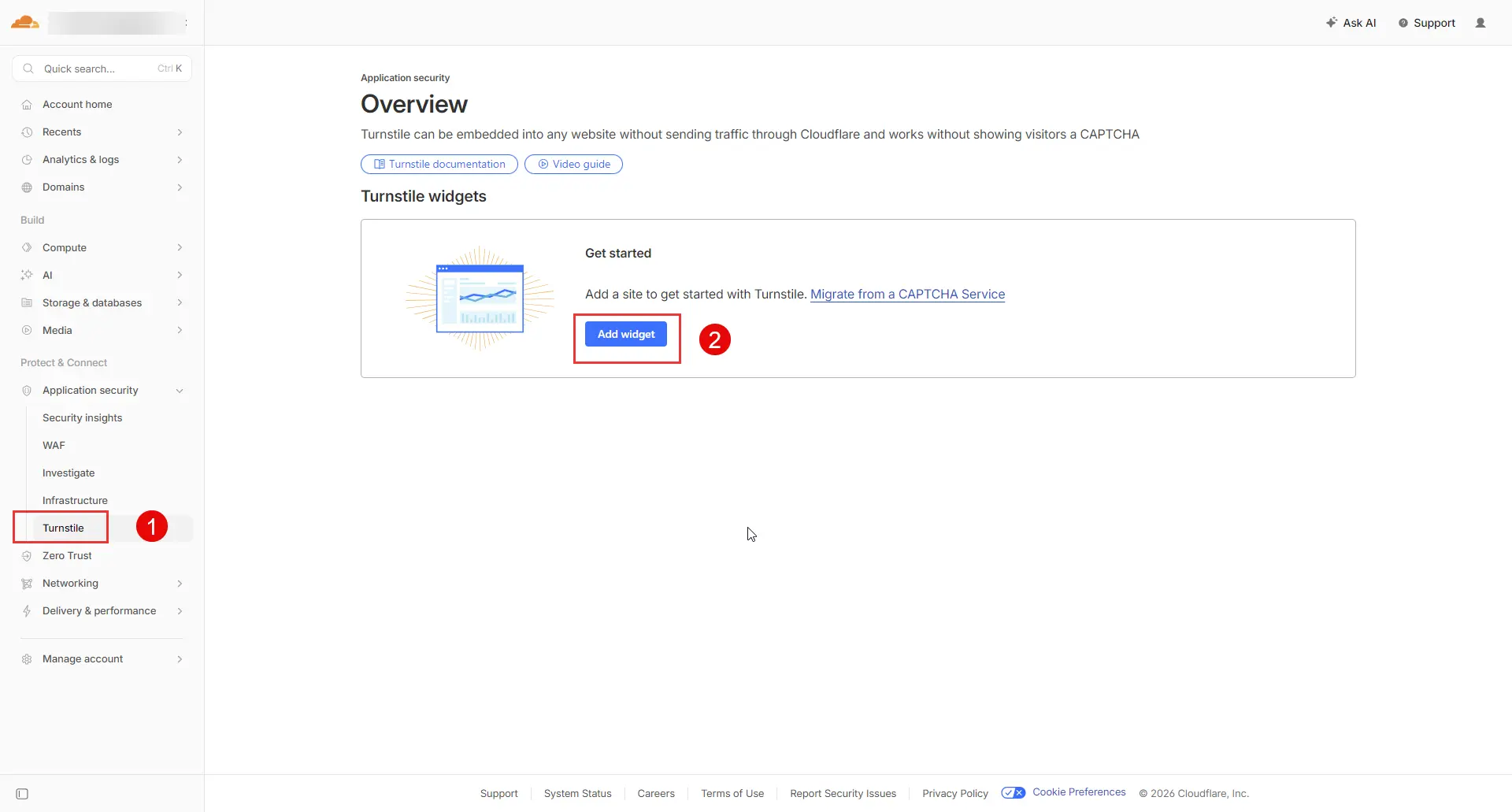This screenshot has width=1512, height=812.
Task: Open the Ask AI assistant
Action: pos(1351,23)
